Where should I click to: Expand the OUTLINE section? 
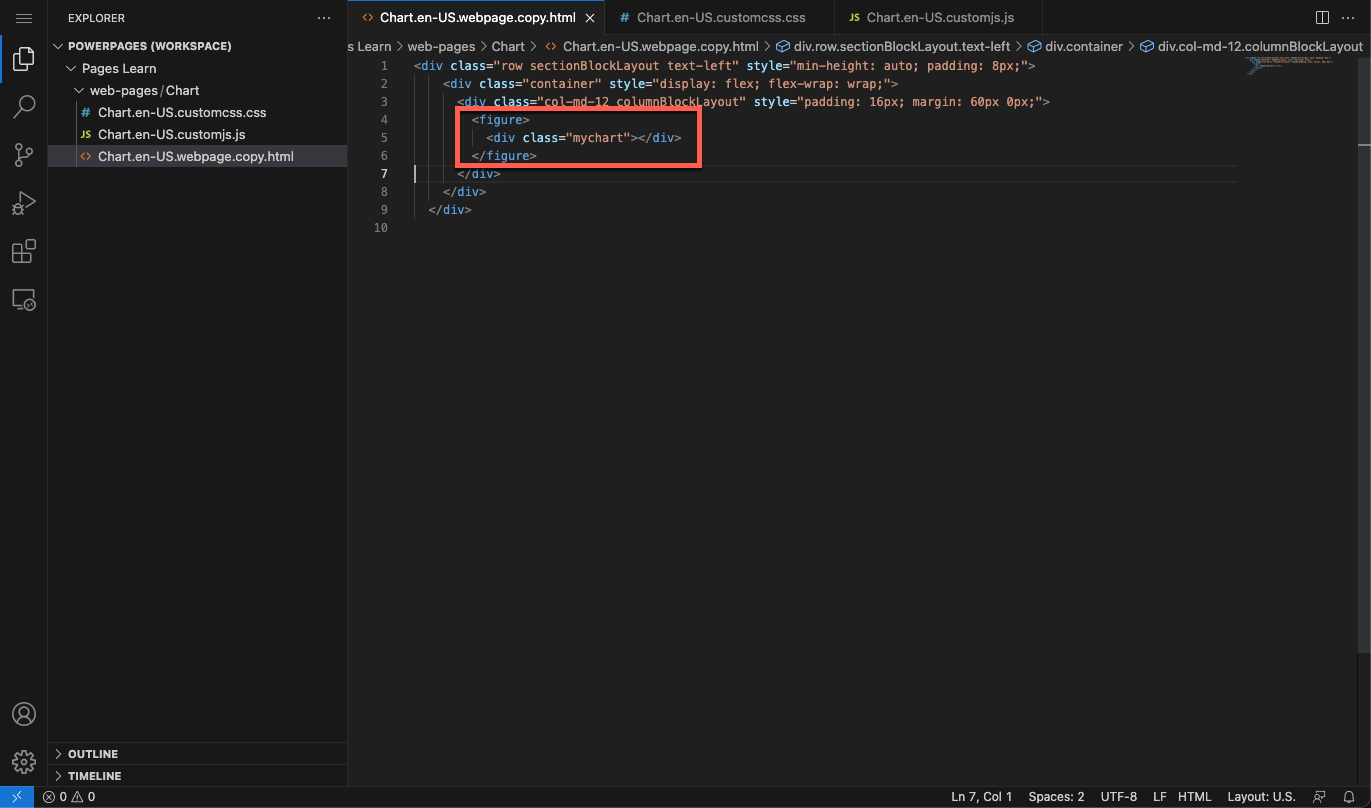point(93,754)
